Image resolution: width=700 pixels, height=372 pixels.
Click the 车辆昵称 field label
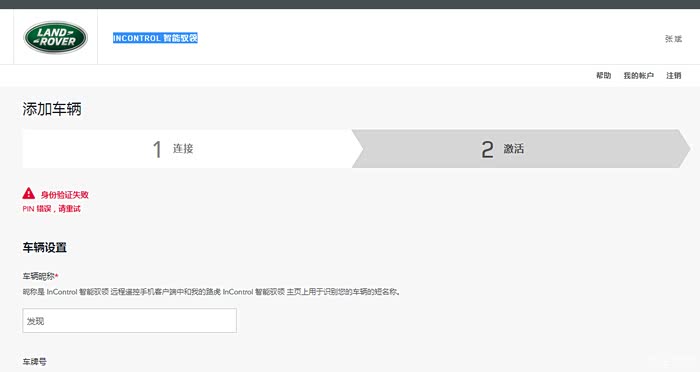(x=40, y=276)
